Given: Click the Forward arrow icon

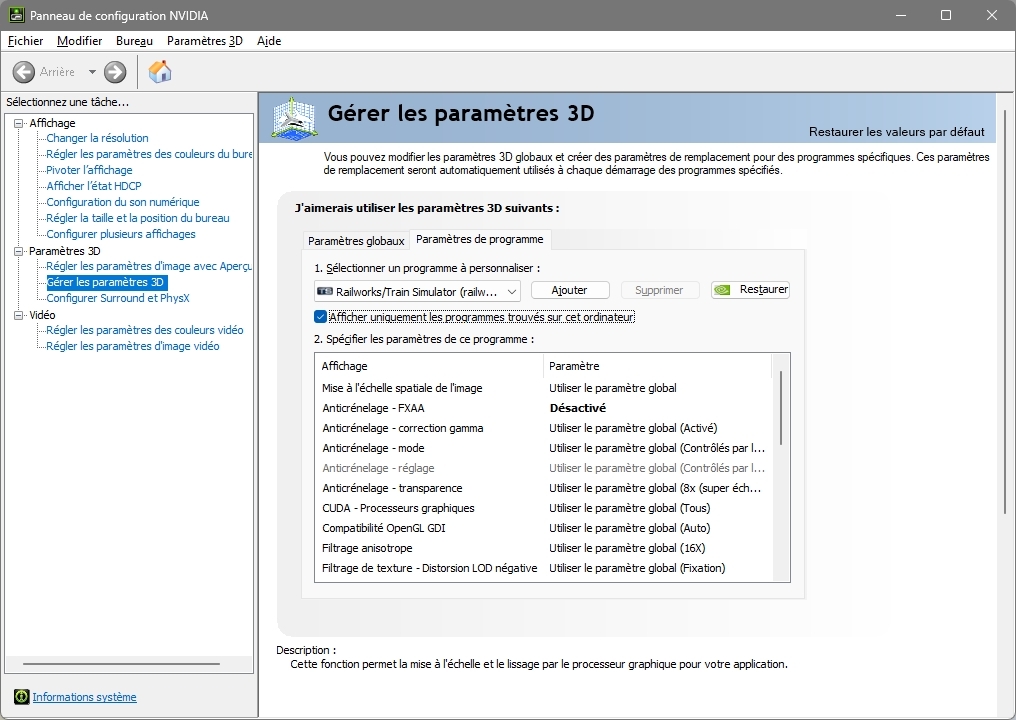Looking at the screenshot, I should pos(115,72).
